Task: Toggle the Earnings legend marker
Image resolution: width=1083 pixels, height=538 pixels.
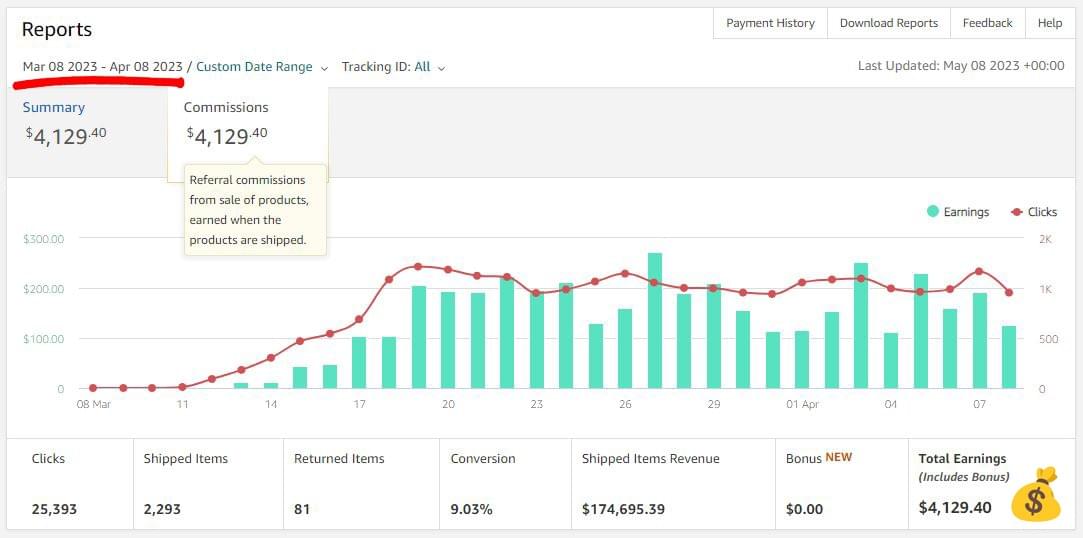Action: 932,212
